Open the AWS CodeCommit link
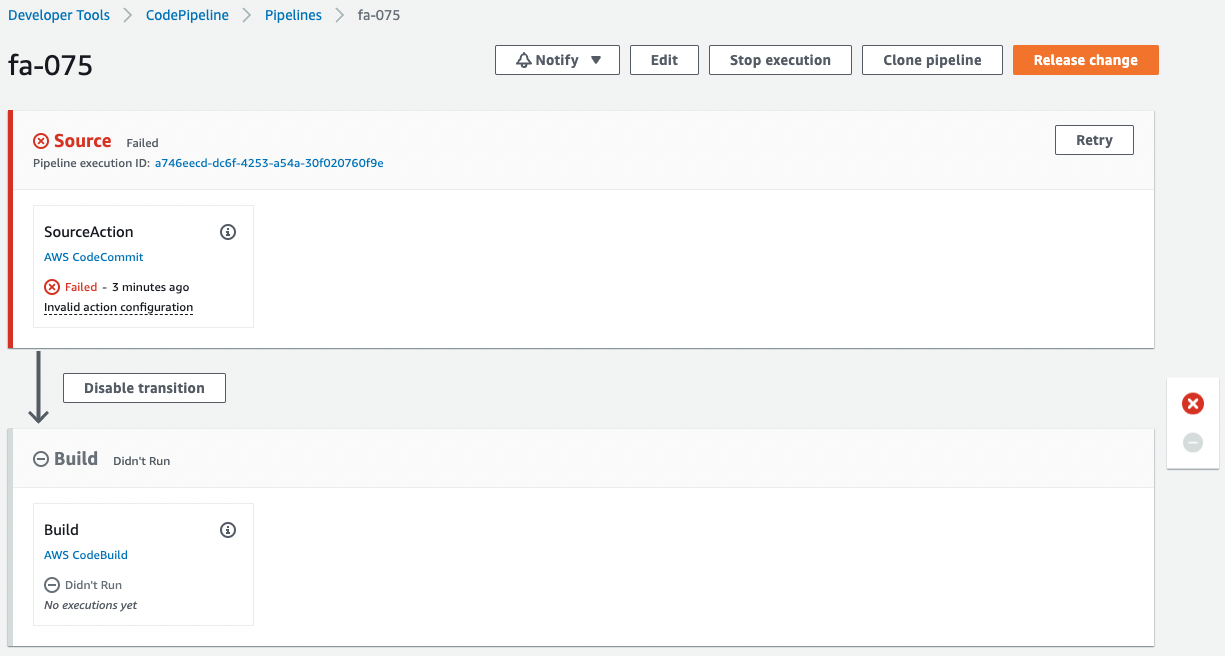The image size is (1225, 656). 94,257
